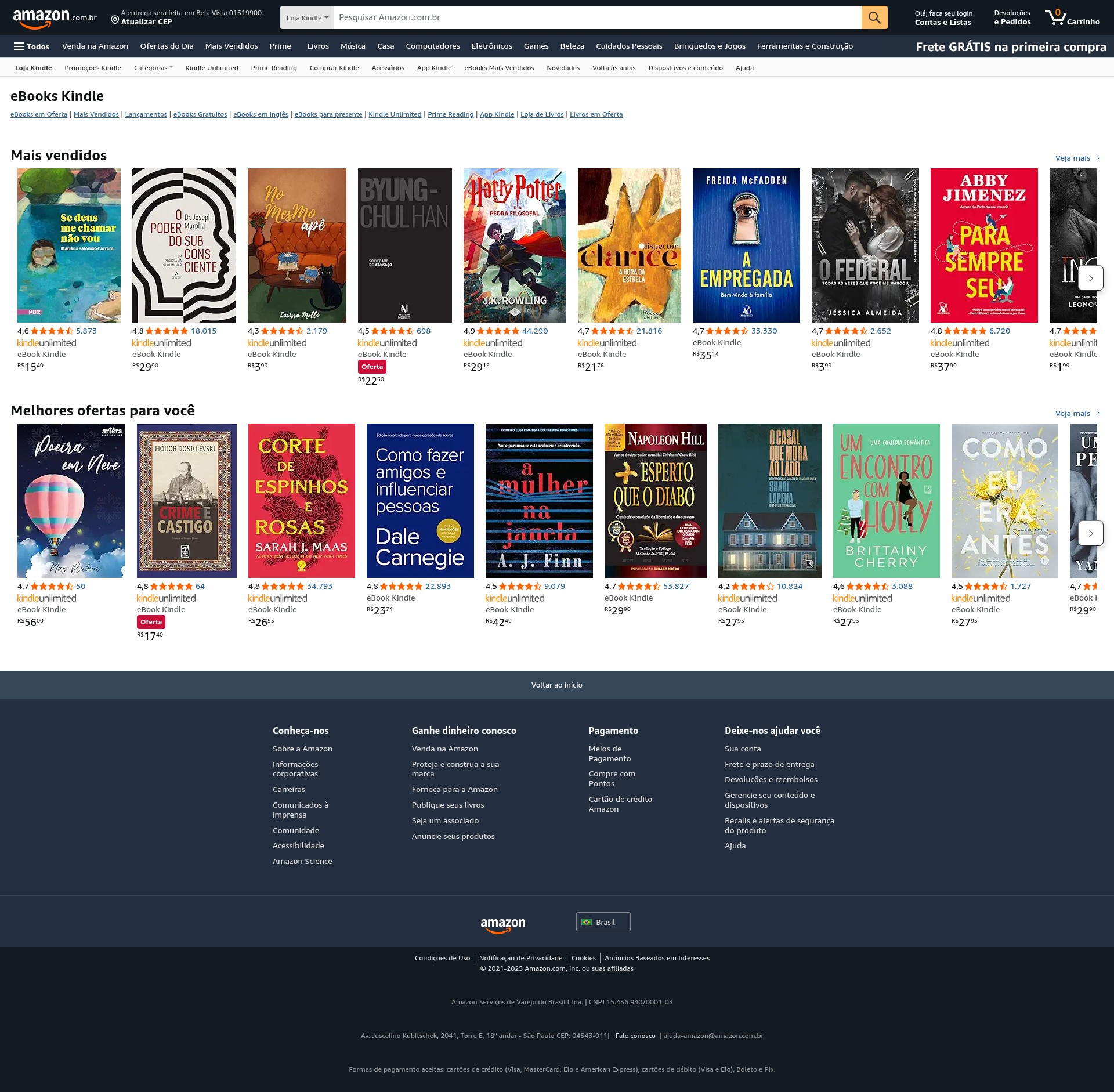Open Mais Esperto que o Diabo cover

coord(656,501)
